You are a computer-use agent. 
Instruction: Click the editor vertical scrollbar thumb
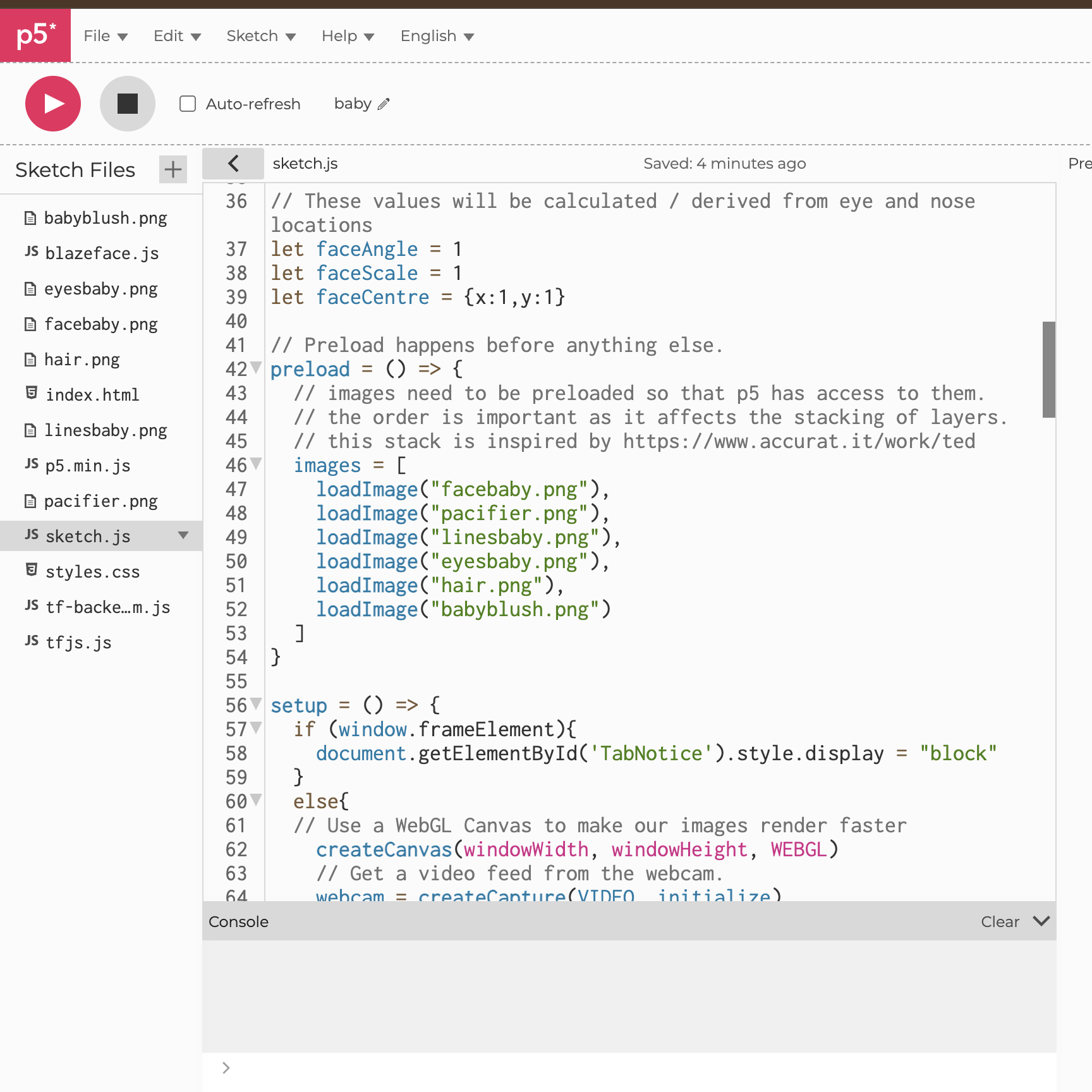(x=1049, y=370)
